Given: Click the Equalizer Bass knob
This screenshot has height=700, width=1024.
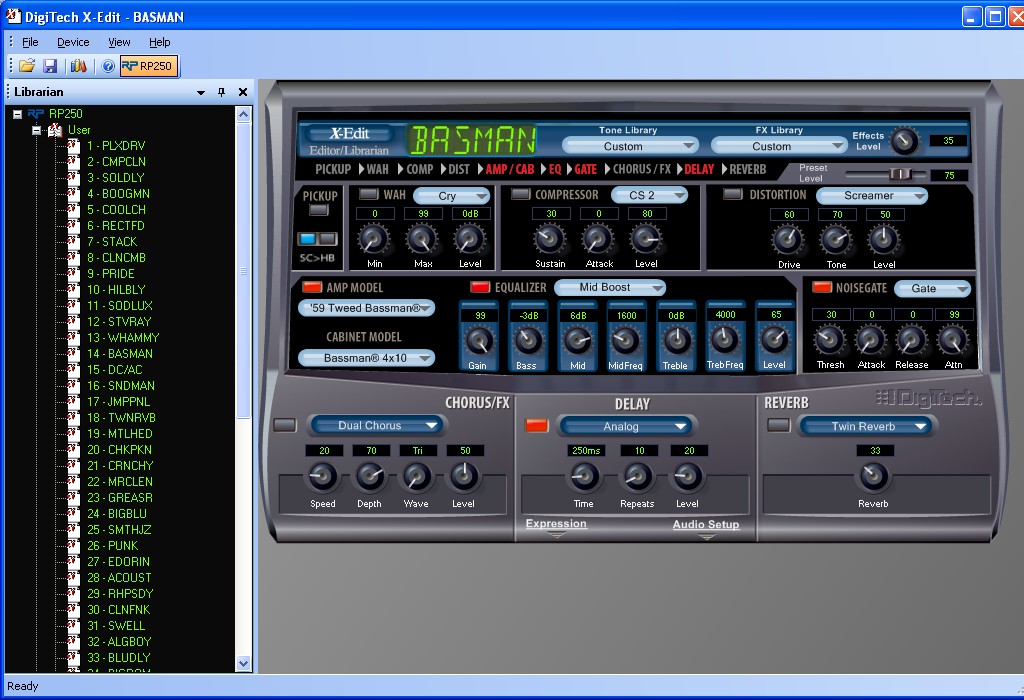Looking at the screenshot, I should coord(528,341).
